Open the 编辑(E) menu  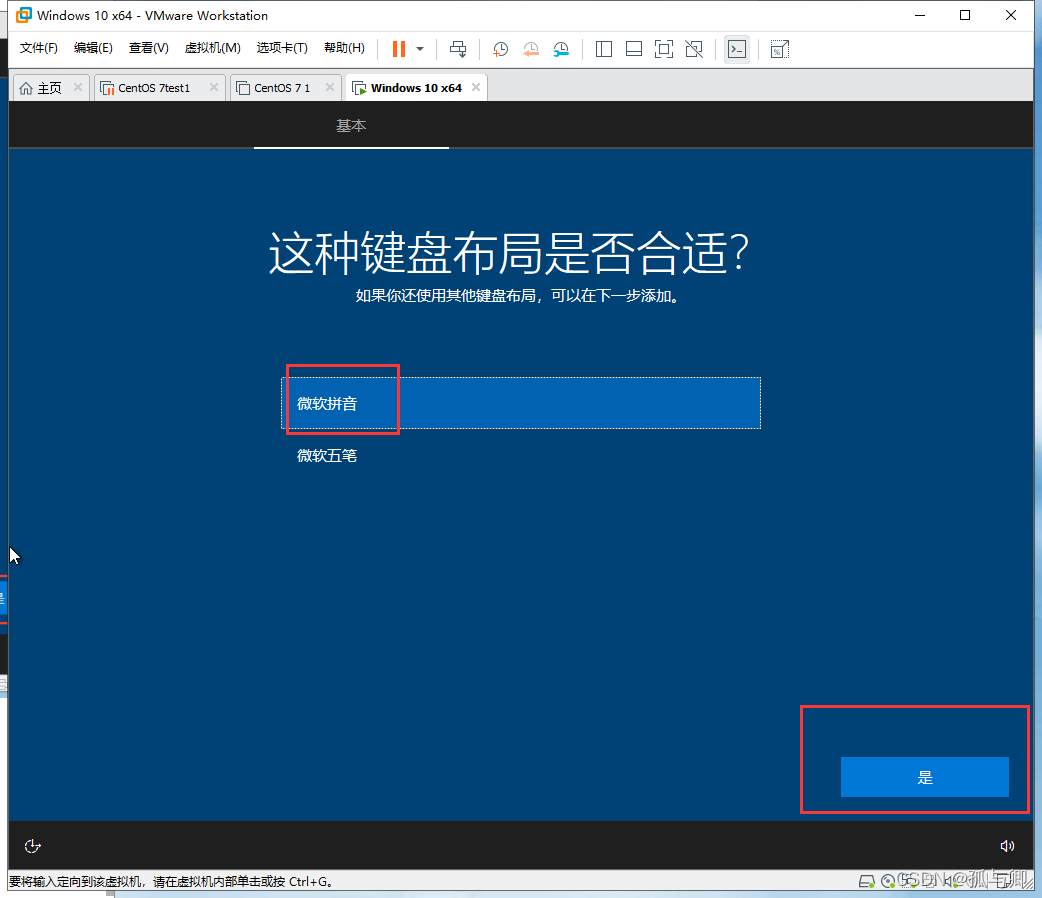click(x=93, y=48)
